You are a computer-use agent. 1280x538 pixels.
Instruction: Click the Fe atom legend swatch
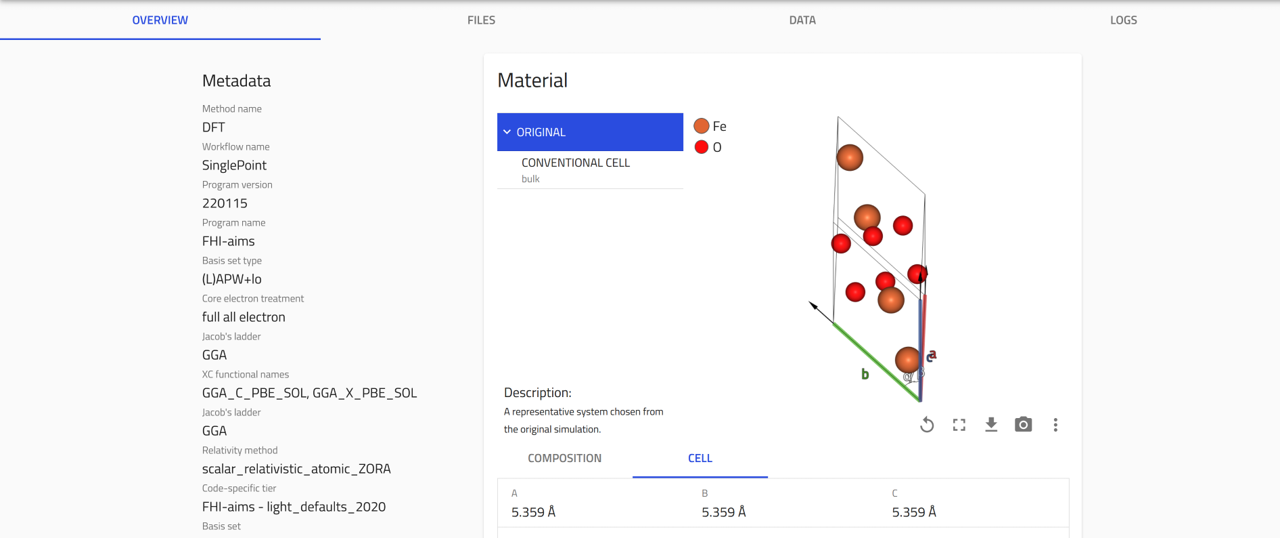701,126
